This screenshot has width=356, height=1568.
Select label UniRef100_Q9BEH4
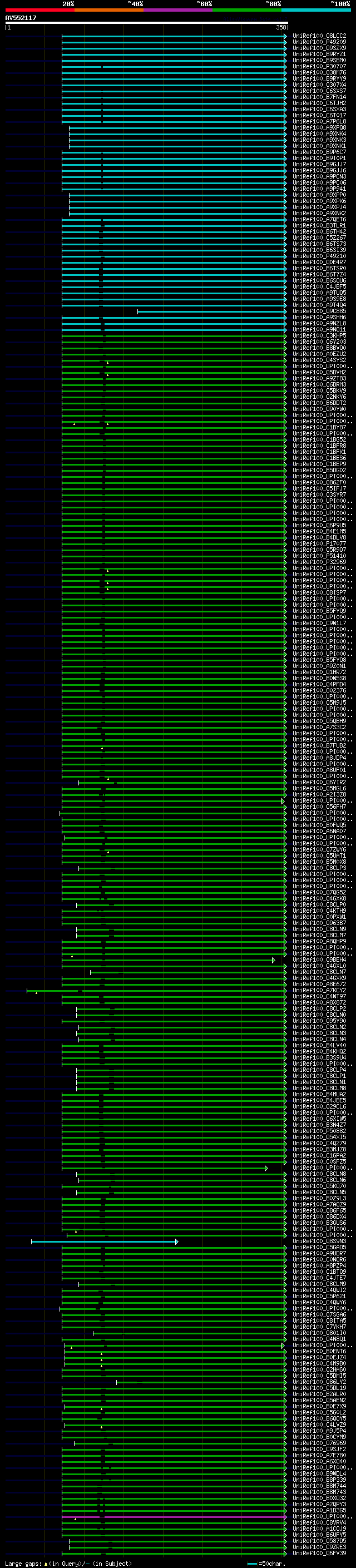pyautogui.click(x=319, y=960)
